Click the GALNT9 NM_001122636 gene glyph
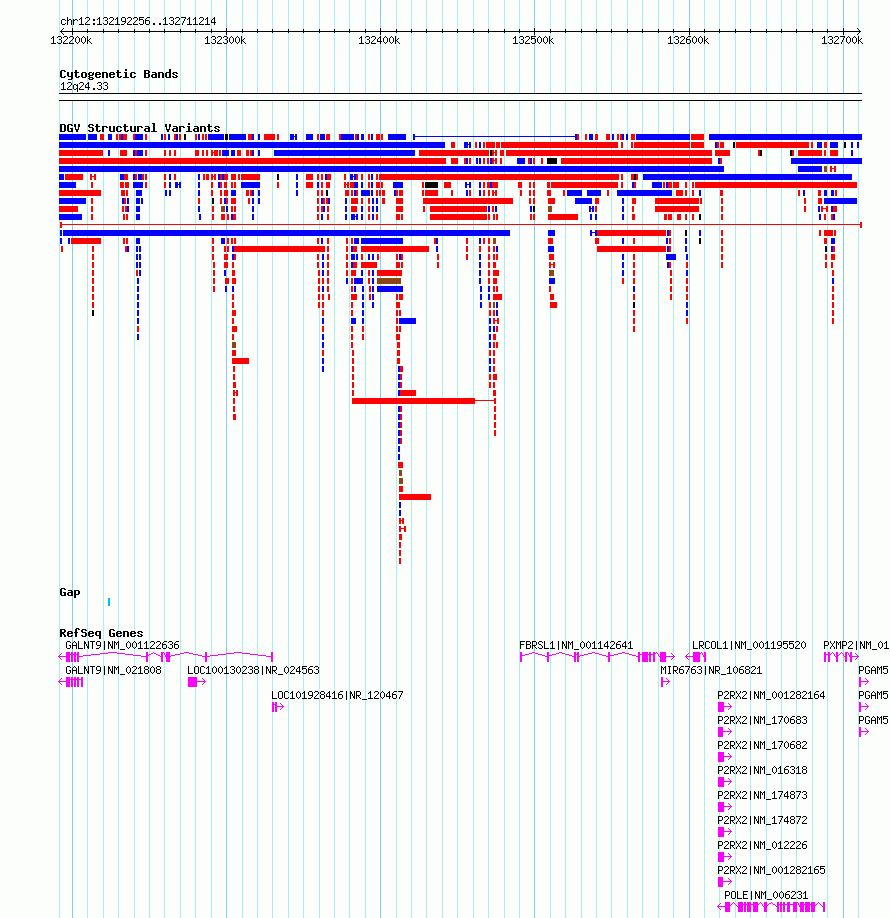This screenshot has width=890, height=918. point(166,657)
